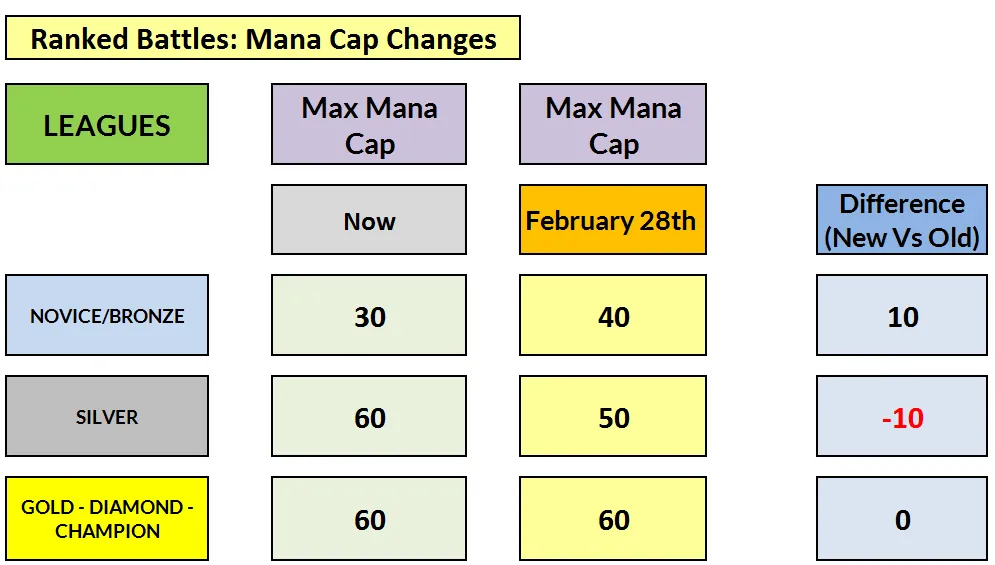
Task: Select the Gold row Now value 60
Action: pyautogui.click(x=369, y=519)
